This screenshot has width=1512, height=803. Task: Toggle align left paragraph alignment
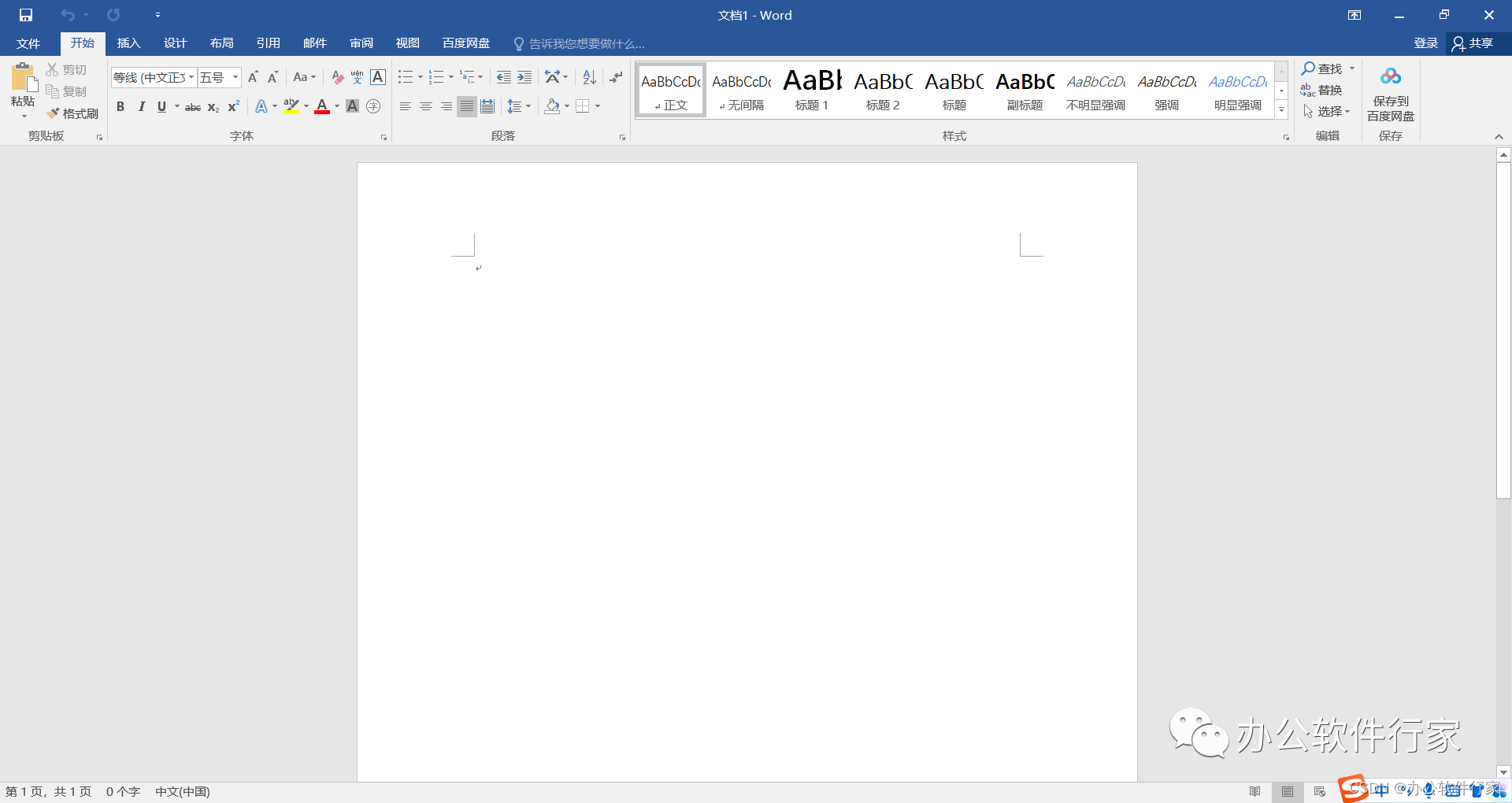point(406,106)
